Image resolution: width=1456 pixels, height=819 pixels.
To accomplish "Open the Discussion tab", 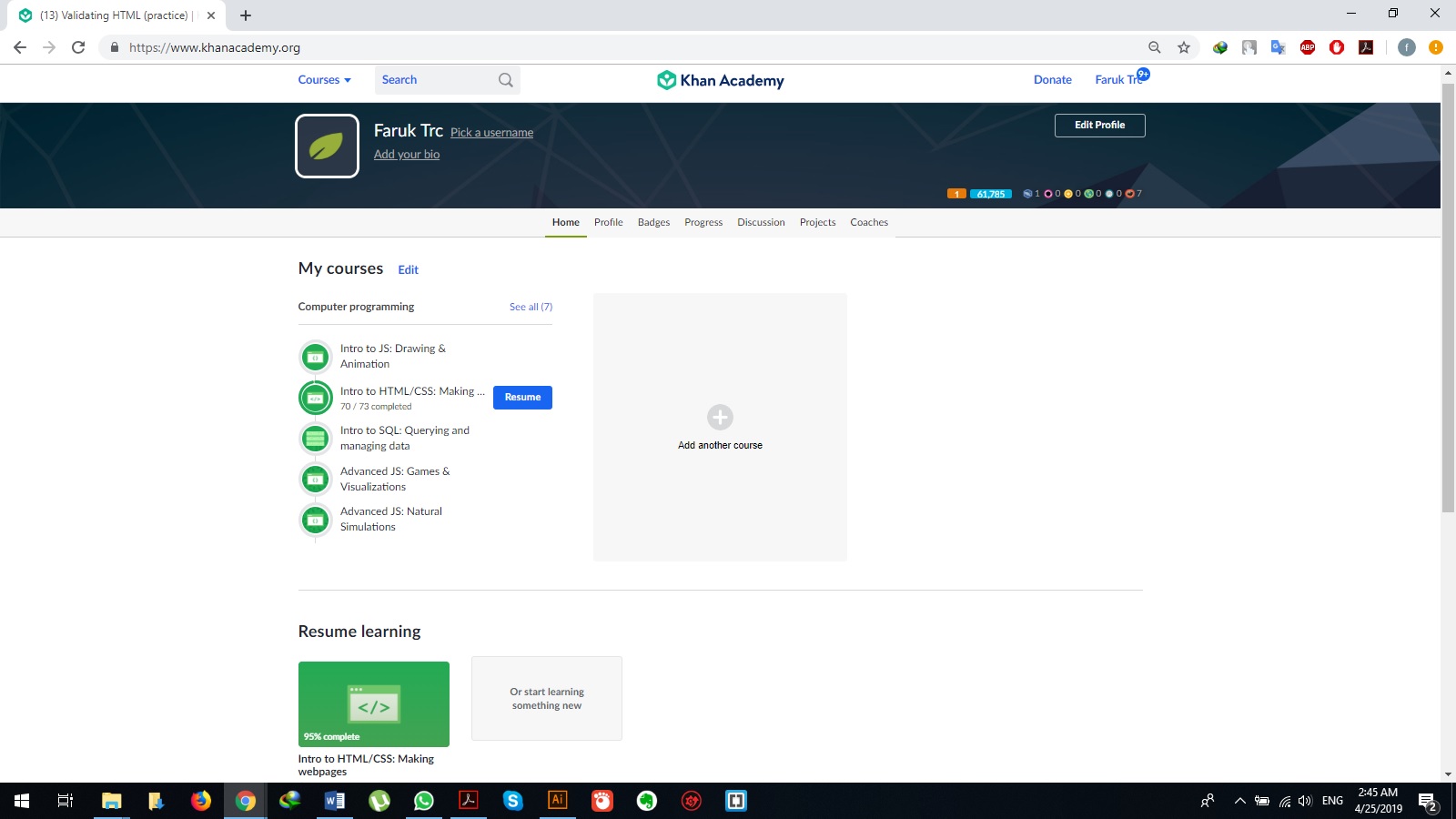I will pos(761,222).
